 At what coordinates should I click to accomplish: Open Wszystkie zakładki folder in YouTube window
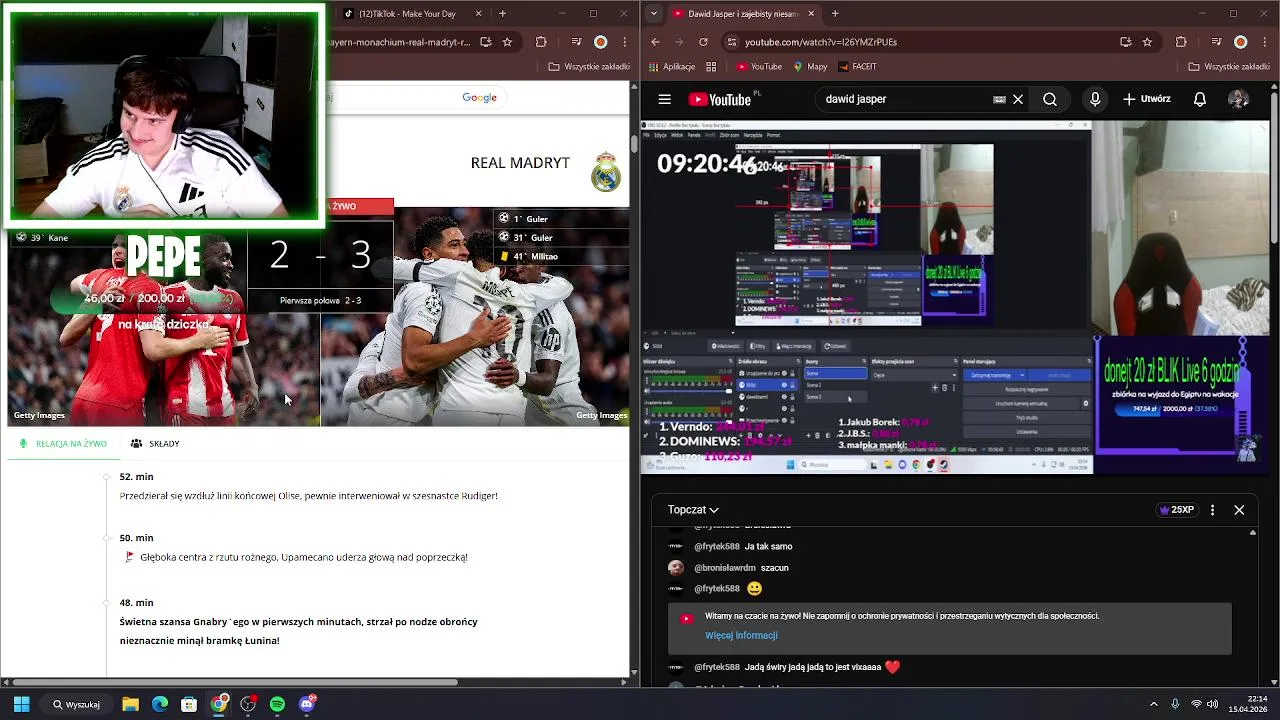pyautogui.click(x=1229, y=67)
